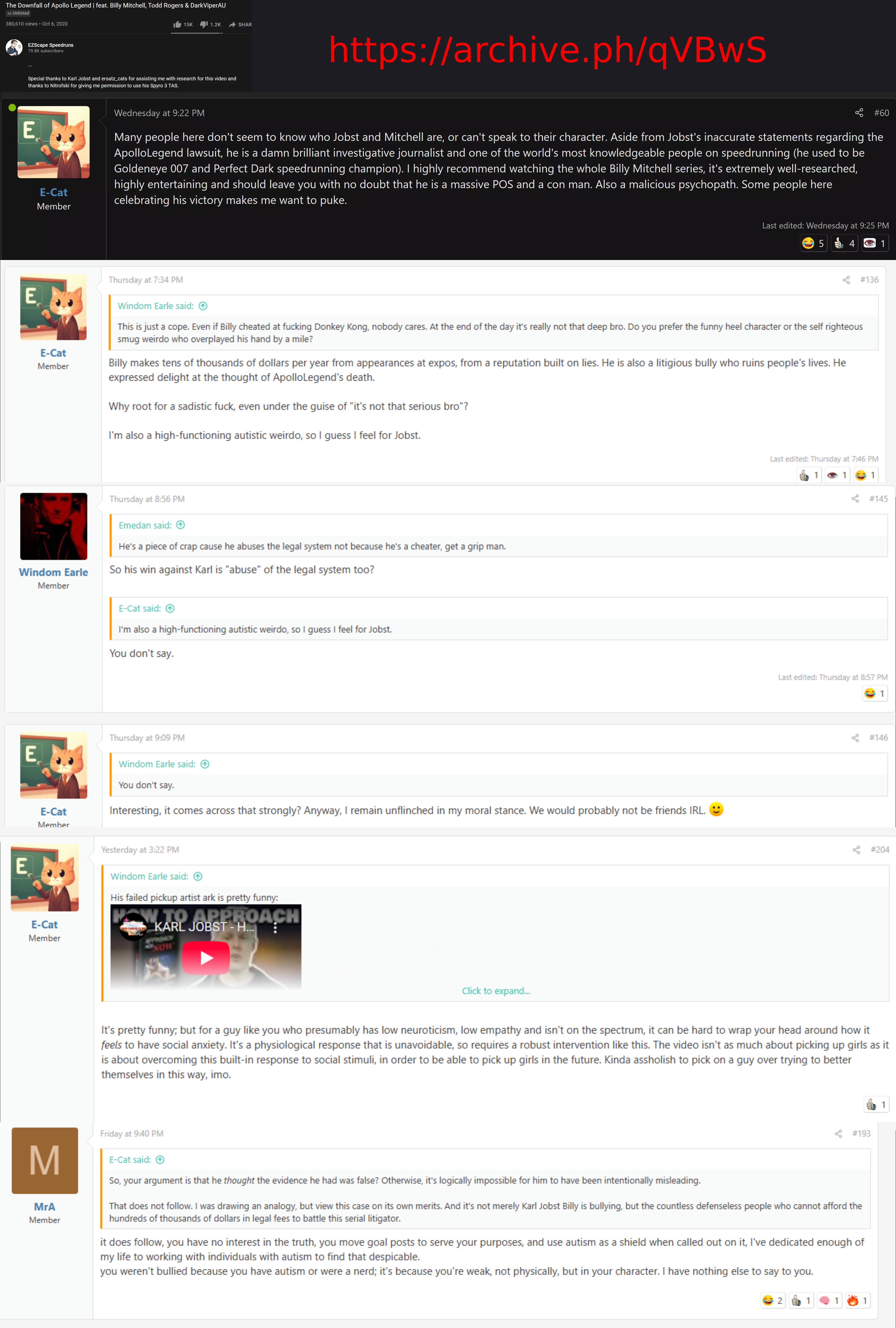Open post number #193 permalink
Viewport: 896px width, 1328px height.
pos(861,1134)
